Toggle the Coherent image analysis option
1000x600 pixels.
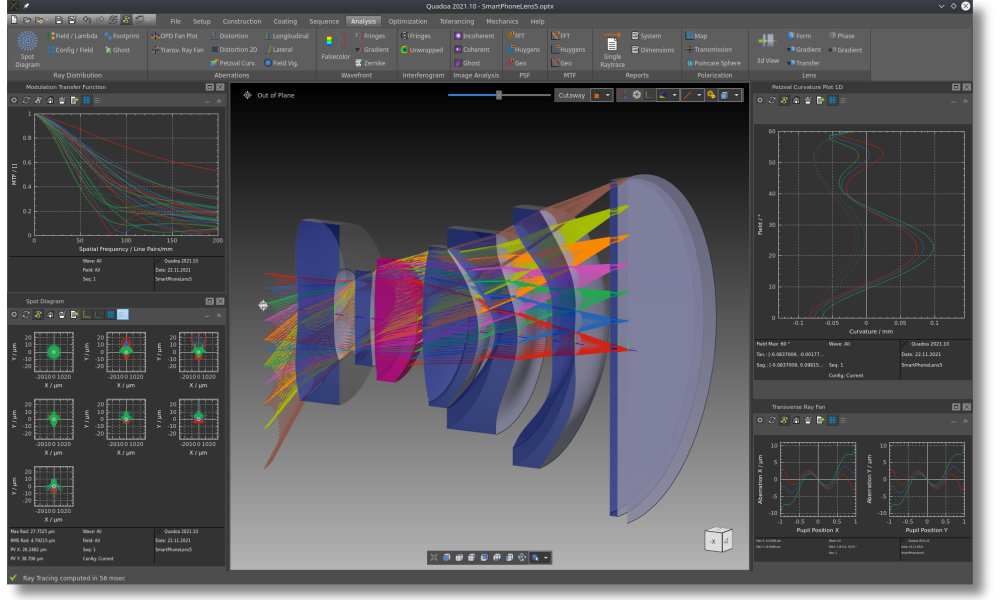(x=471, y=49)
